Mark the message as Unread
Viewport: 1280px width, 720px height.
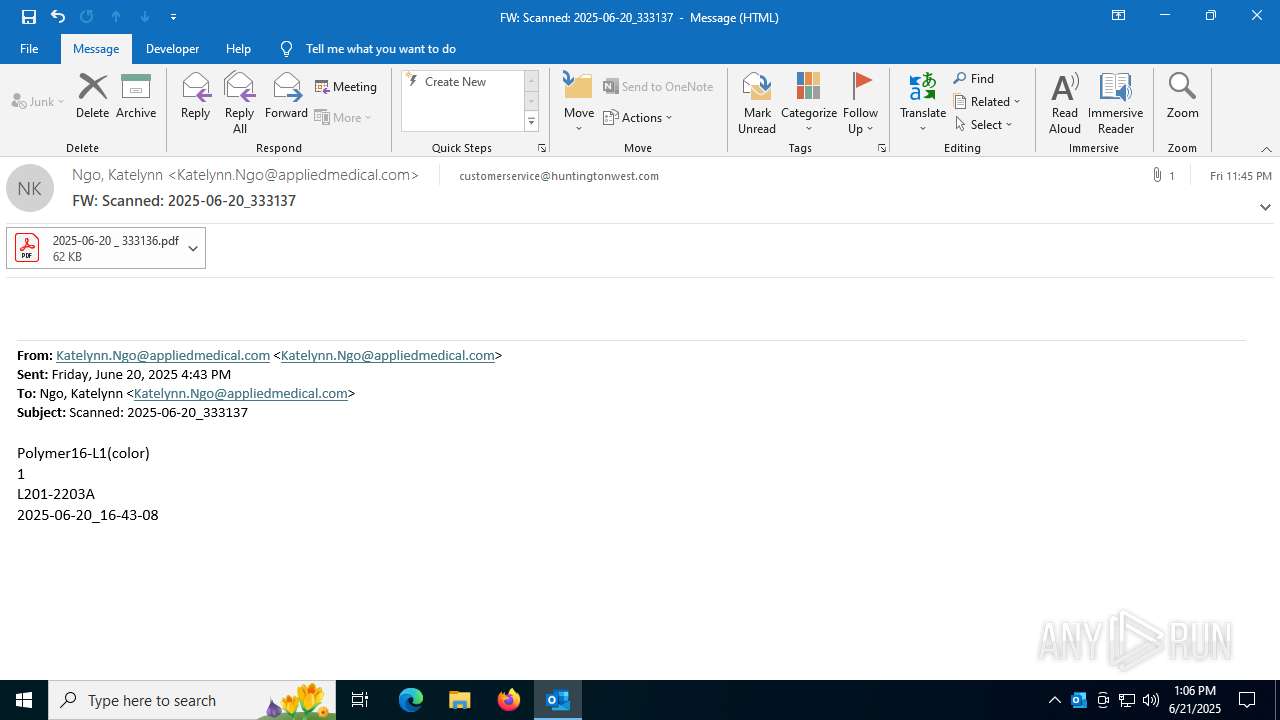click(x=757, y=102)
